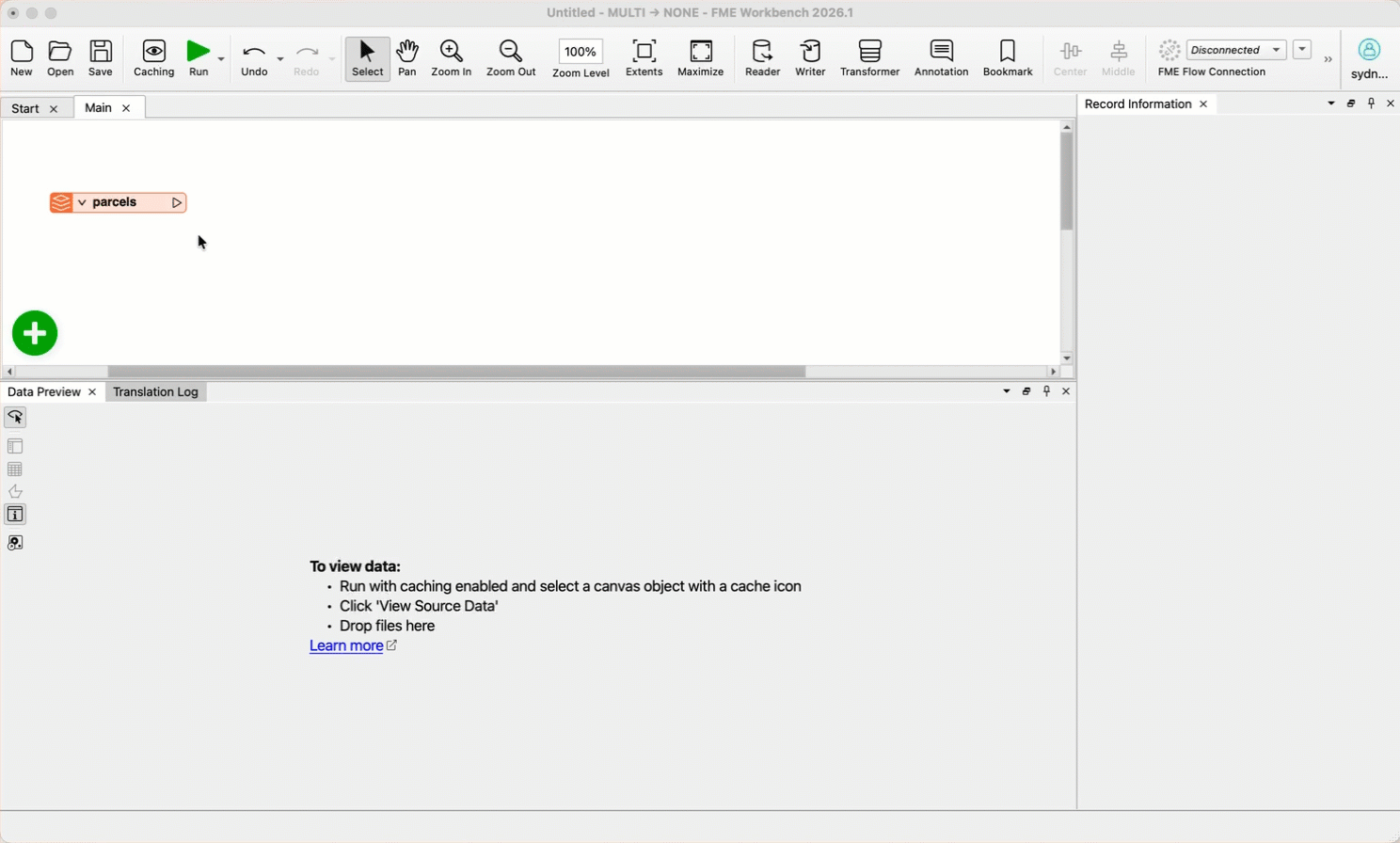Image resolution: width=1400 pixels, height=843 pixels.
Task: Run the workspace with green arrow
Action: [199, 58]
